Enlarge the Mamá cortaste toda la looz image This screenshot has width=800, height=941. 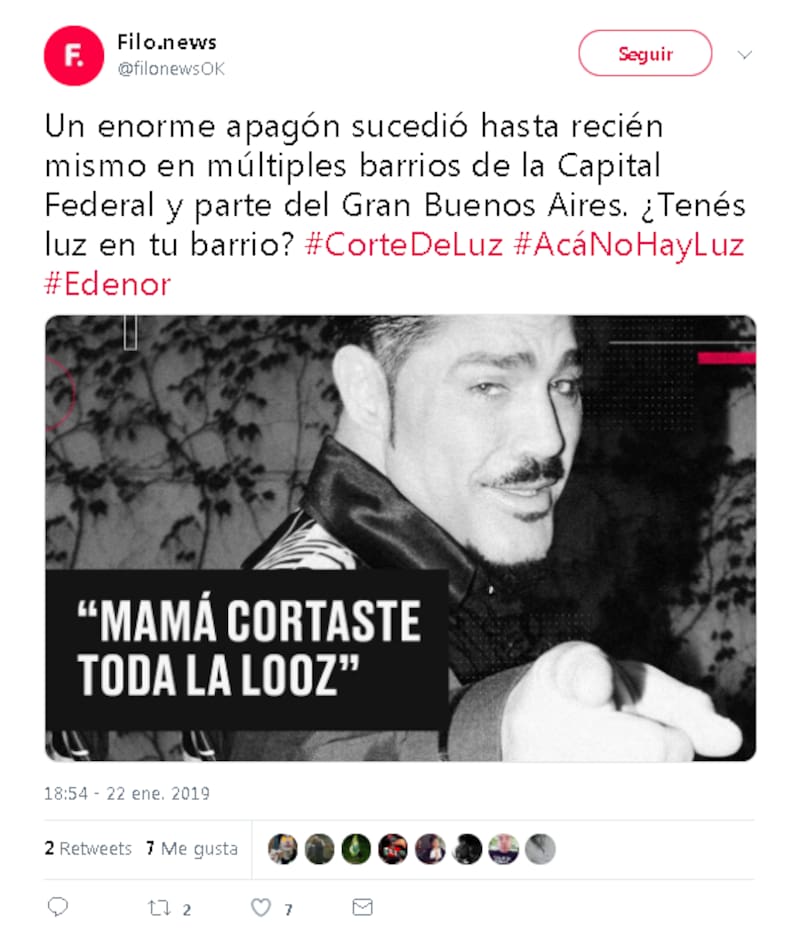point(400,538)
